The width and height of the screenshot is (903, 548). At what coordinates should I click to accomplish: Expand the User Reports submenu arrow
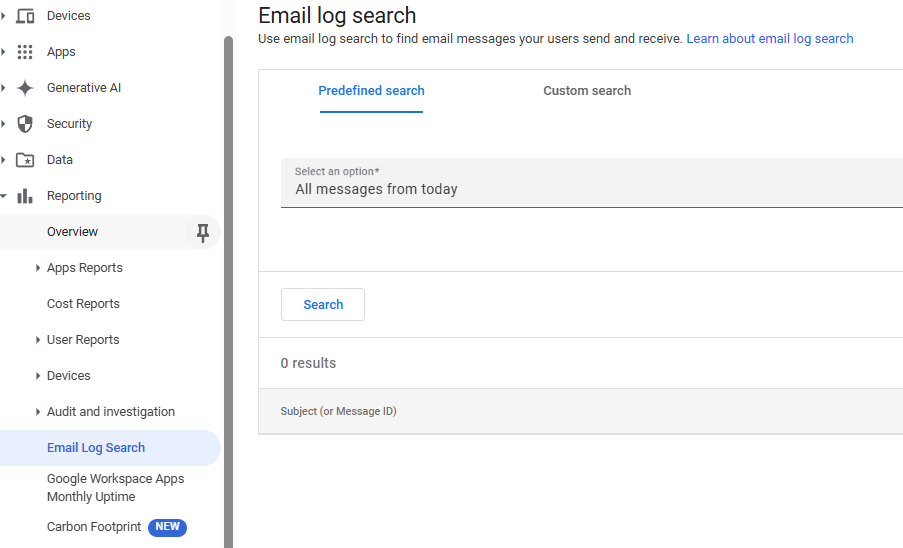pos(38,340)
